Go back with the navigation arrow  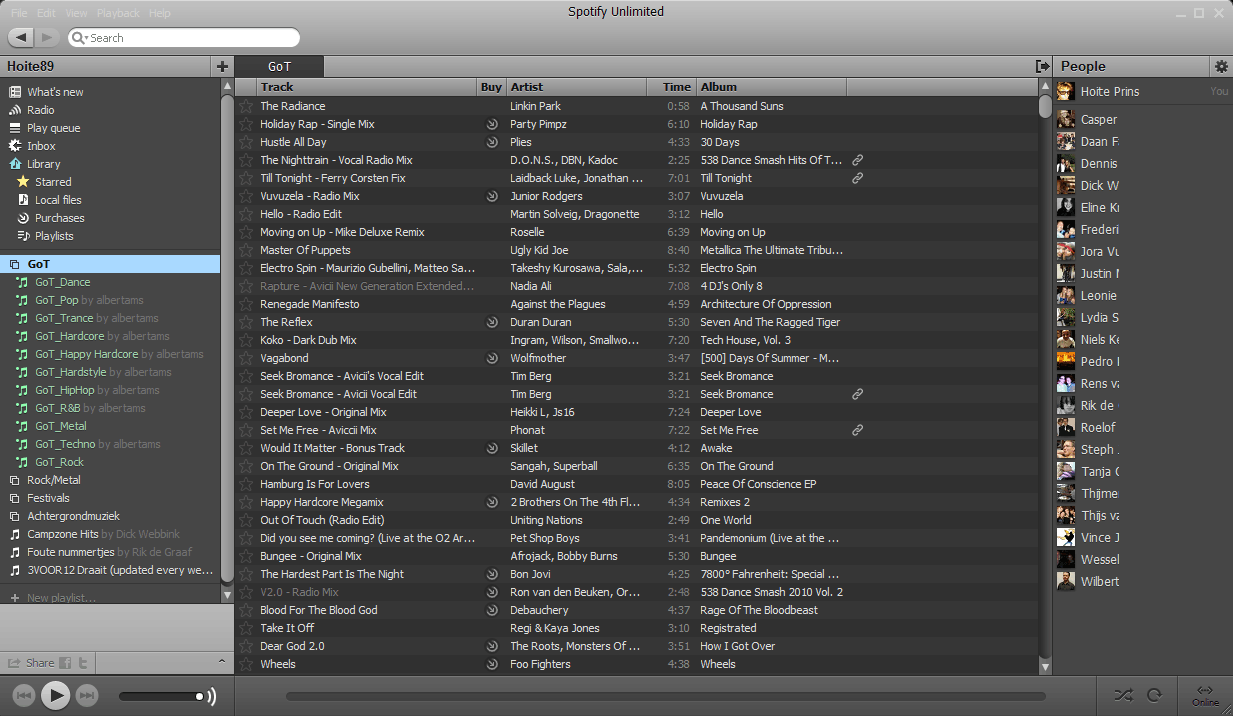click(x=21, y=37)
